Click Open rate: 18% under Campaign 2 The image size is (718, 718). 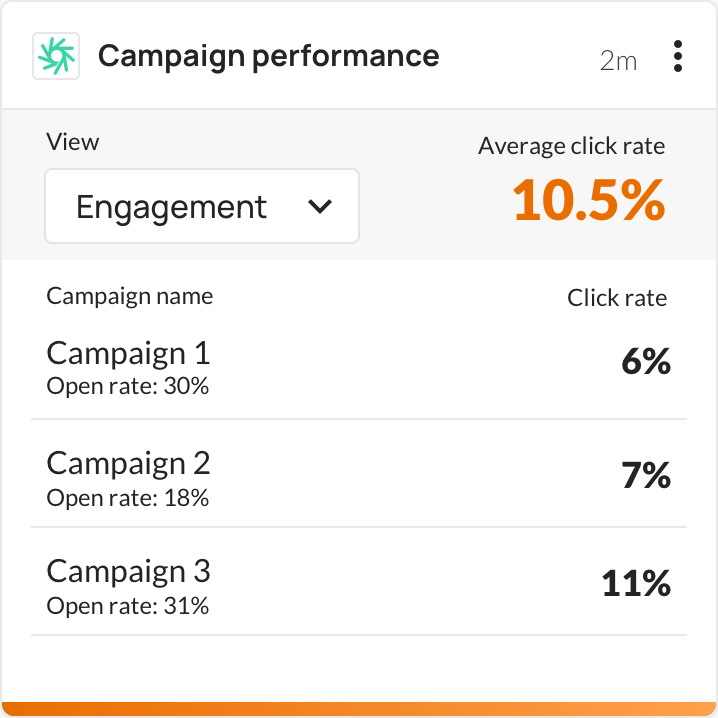128,497
